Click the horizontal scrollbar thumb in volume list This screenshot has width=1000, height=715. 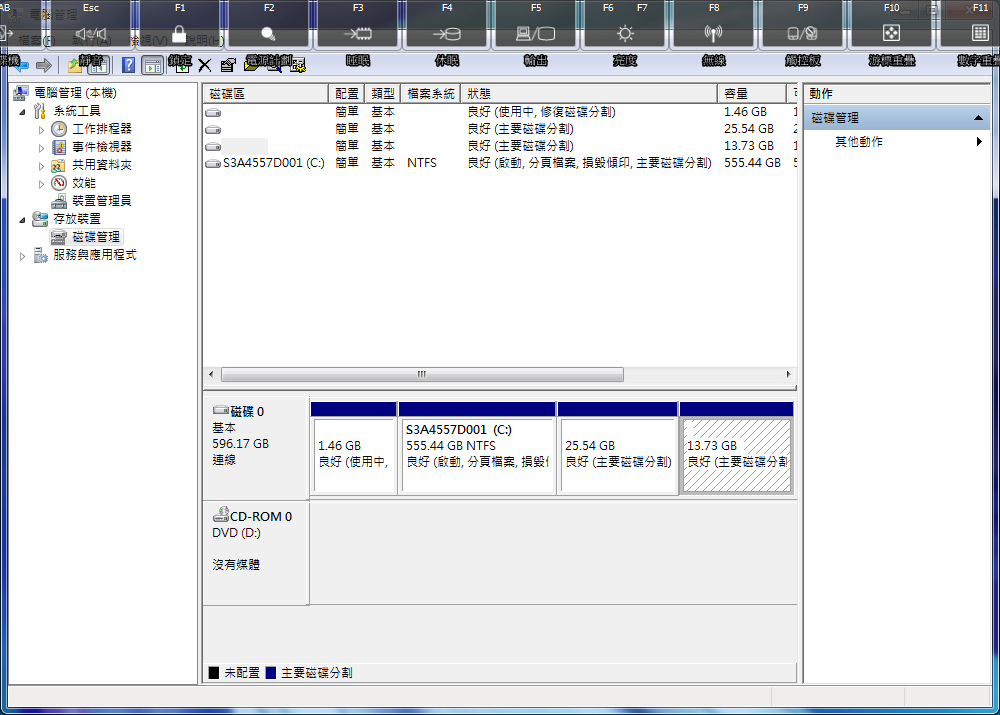pos(422,374)
